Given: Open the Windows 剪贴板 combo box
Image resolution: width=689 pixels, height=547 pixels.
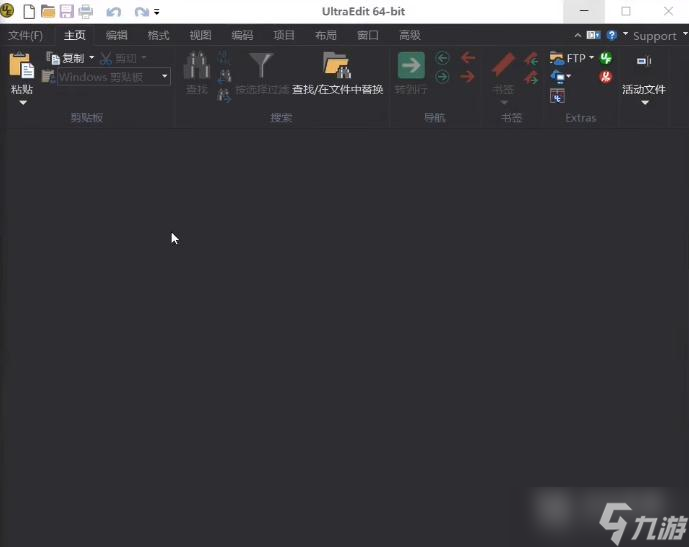Looking at the screenshot, I should [114, 77].
